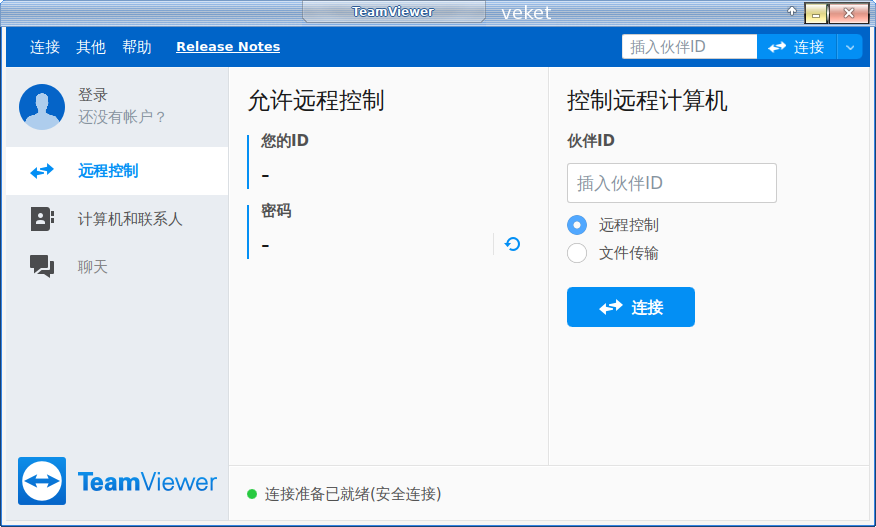Click the TeamViewer title bar tab

click(393, 12)
